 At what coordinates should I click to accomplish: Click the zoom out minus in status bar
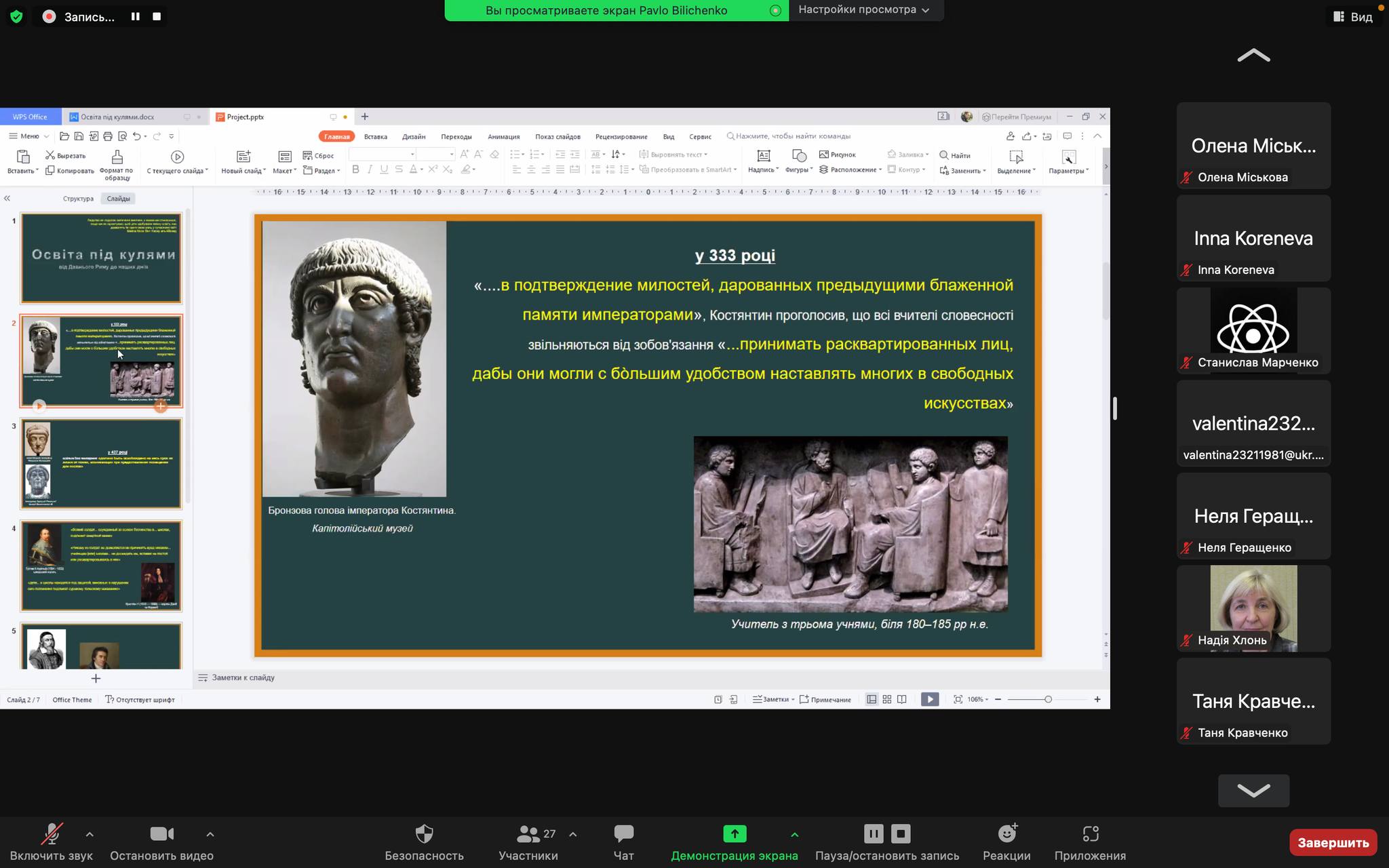[998, 699]
